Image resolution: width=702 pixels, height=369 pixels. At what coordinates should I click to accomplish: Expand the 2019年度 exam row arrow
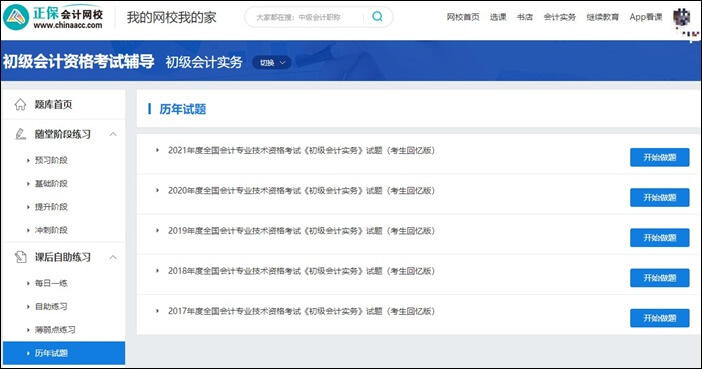pos(157,231)
